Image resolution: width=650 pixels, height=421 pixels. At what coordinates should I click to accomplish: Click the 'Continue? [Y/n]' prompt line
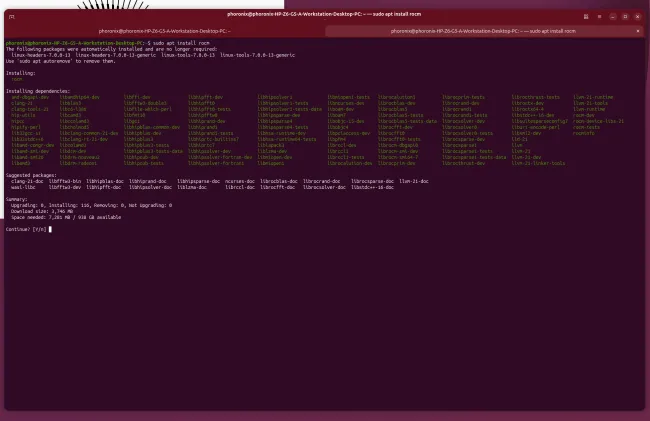click(29, 229)
